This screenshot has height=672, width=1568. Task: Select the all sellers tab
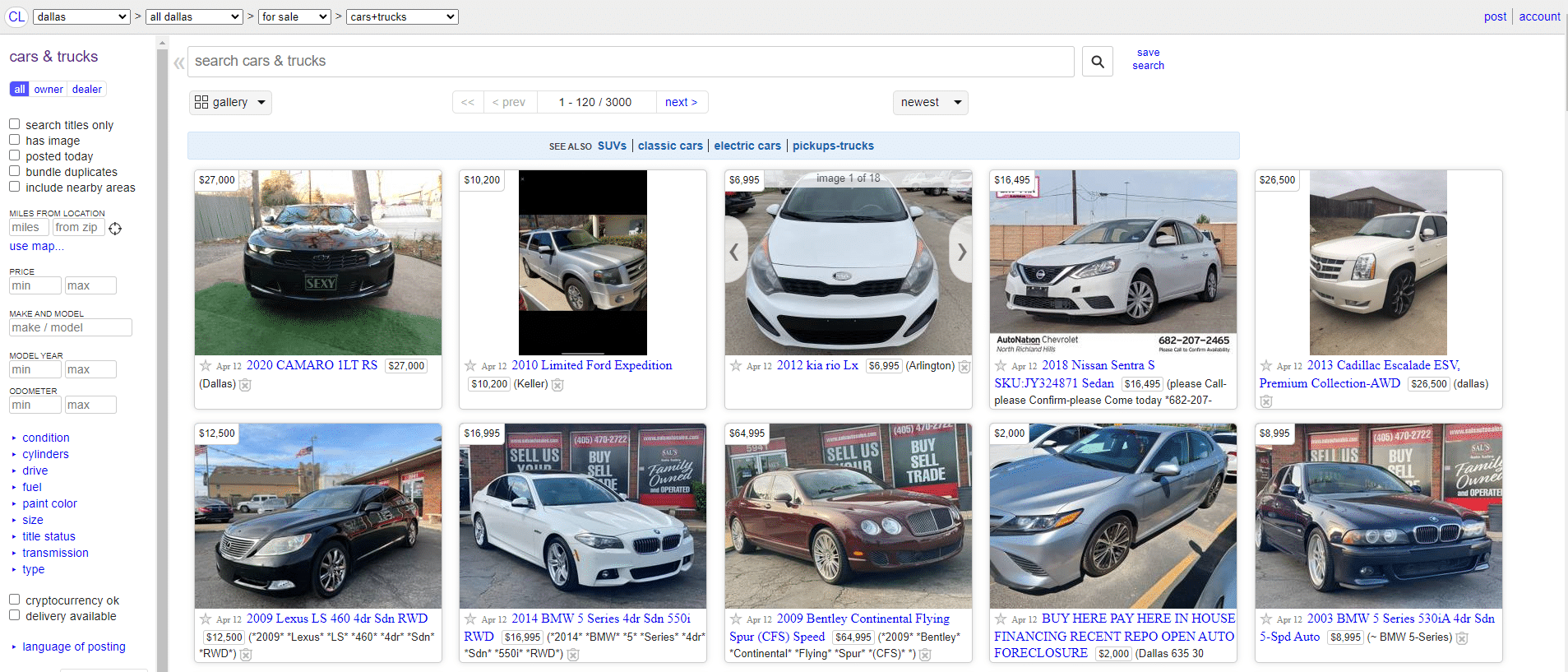(x=20, y=89)
